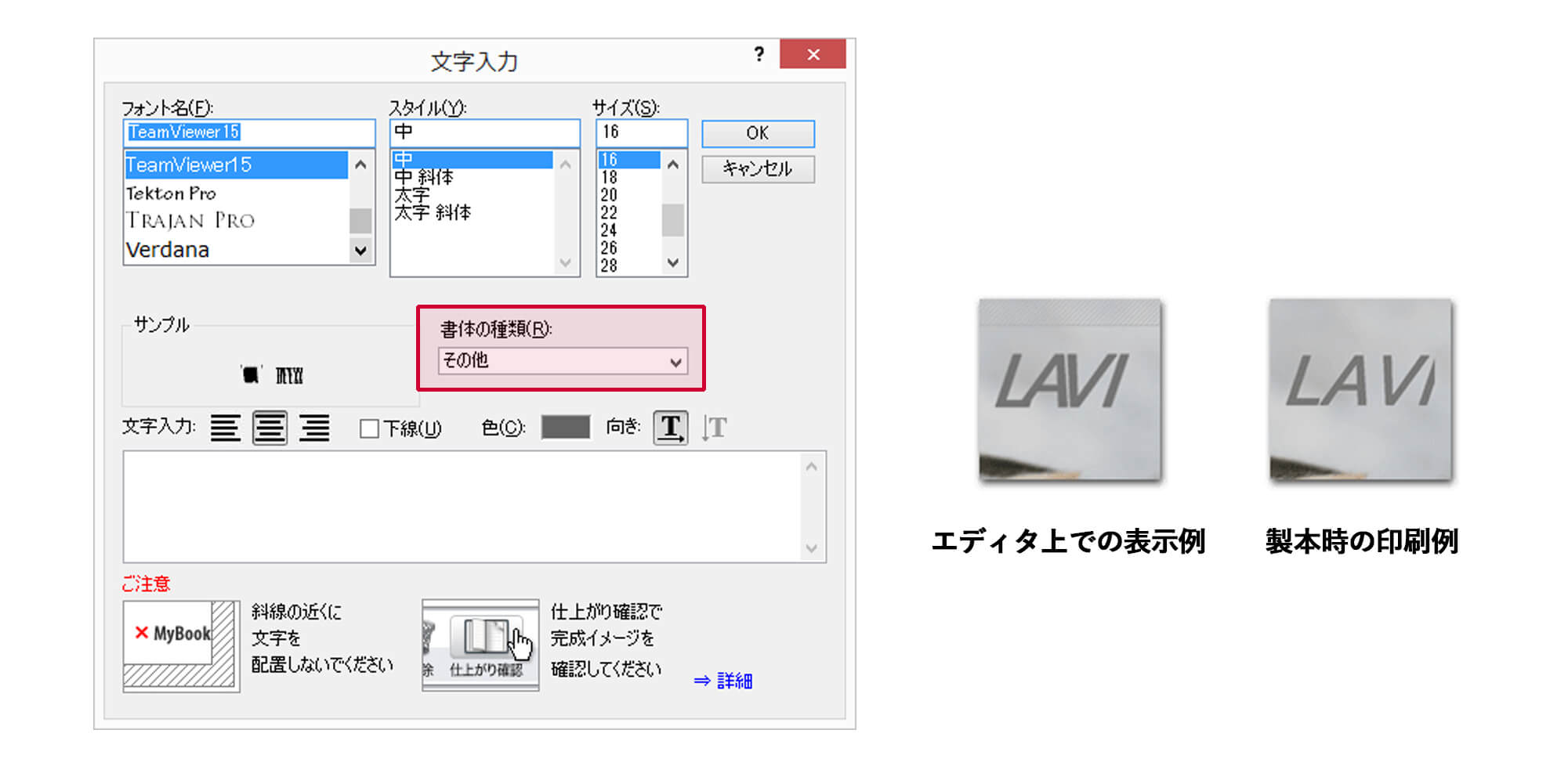Image resolution: width=1568 pixels, height=784 pixels.
Task: Select 中 style in style list
Action: click(x=473, y=160)
